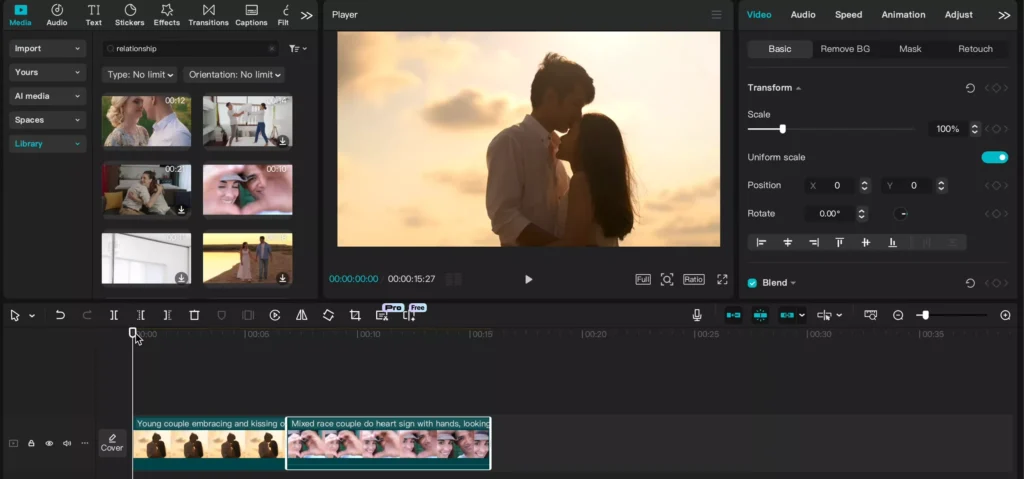This screenshot has height=479, width=1024.
Task: Click the player scan/focus frame icon
Action: (666, 279)
